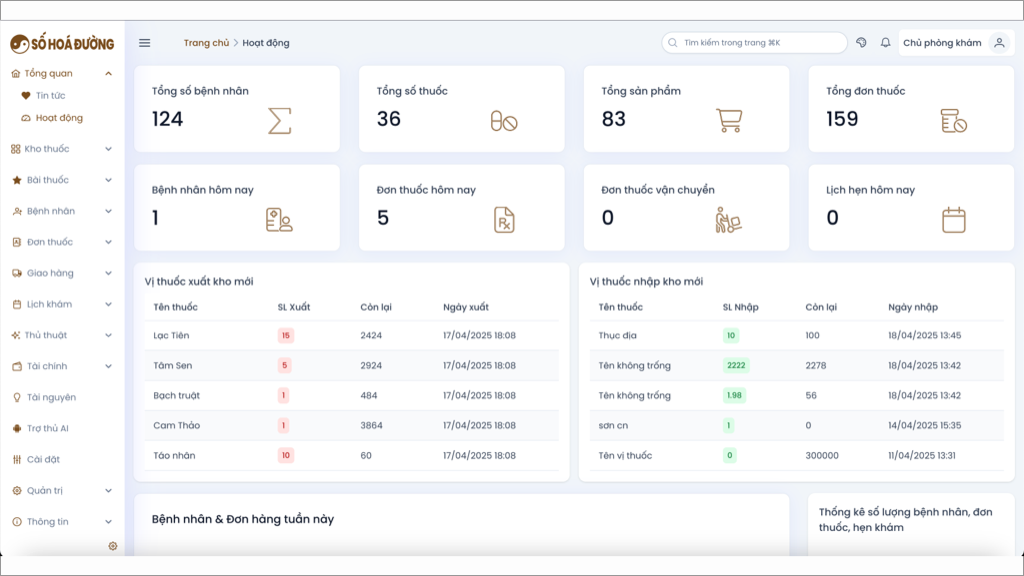Click the Rx icon in Đơn thuốc hôm nay
The width and height of the screenshot is (1024, 576).
(504, 219)
